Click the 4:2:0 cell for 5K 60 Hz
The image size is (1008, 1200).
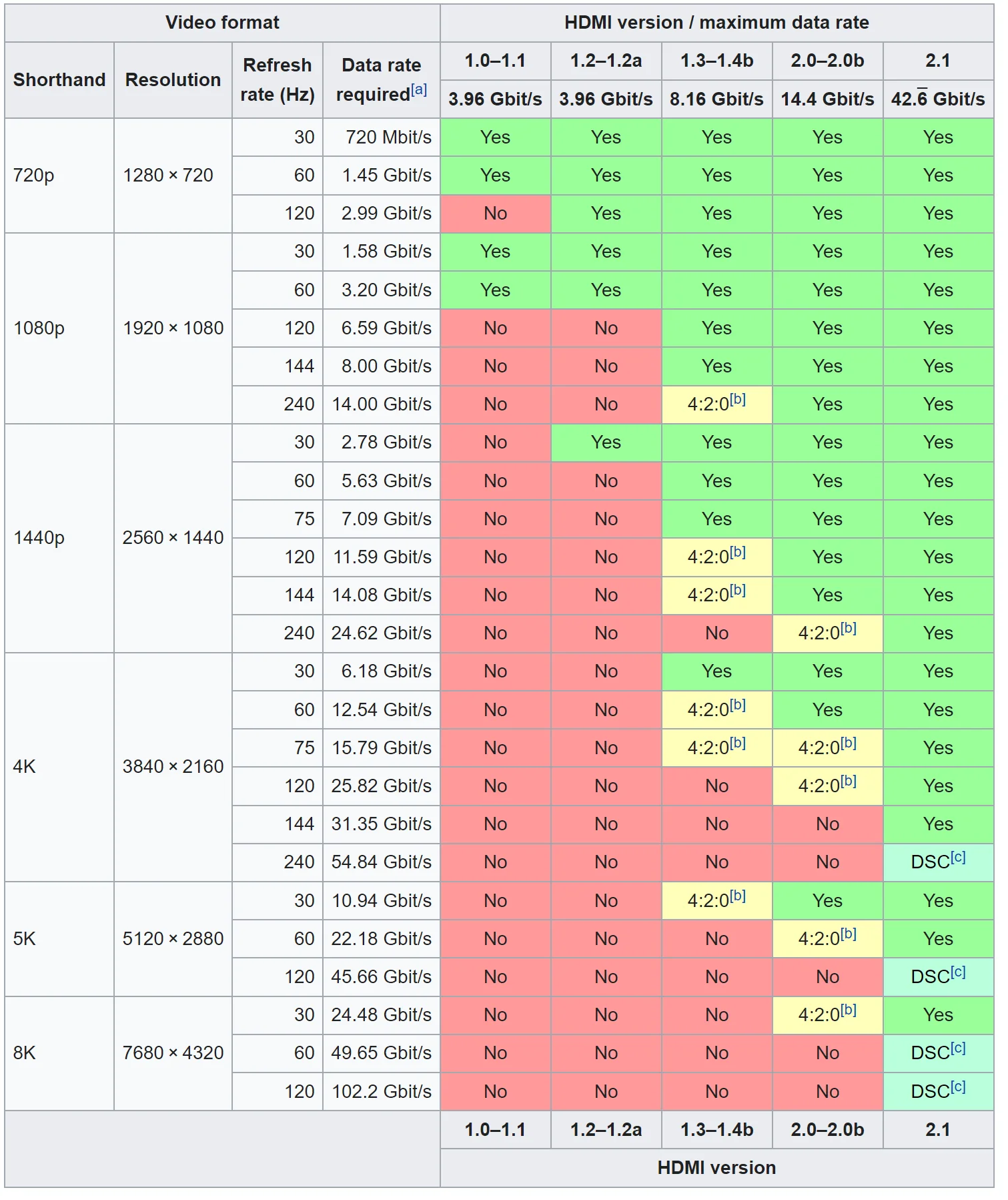tap(827, 938)
